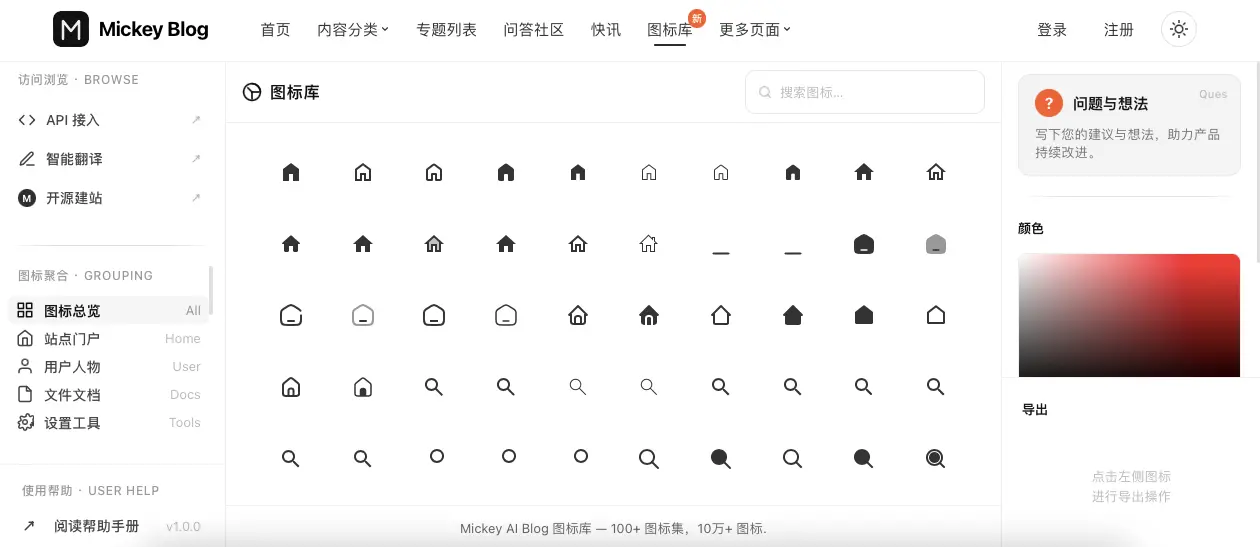Go to the 问答社区 page
Image resolution: width=1260 pixels, height=547 pixels.
click(x=534, y=30)
